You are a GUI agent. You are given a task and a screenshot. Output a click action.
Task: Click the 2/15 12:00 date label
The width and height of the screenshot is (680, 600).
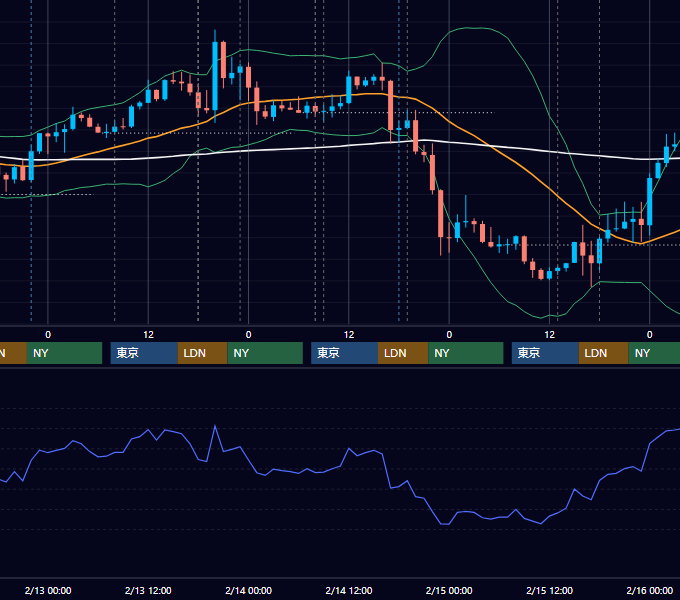(549, 590)
